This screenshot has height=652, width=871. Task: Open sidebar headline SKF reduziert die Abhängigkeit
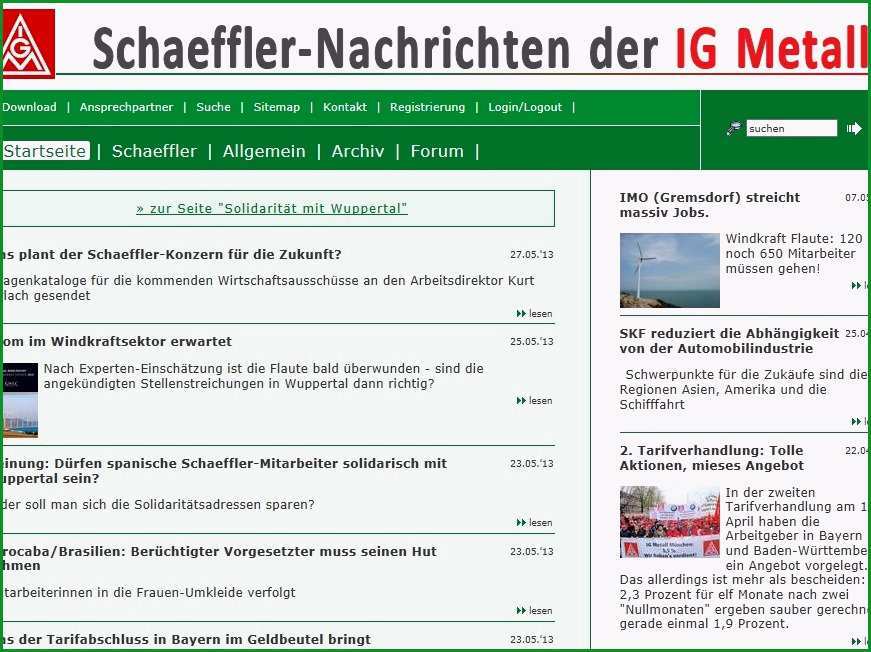[x=729, y=341]
